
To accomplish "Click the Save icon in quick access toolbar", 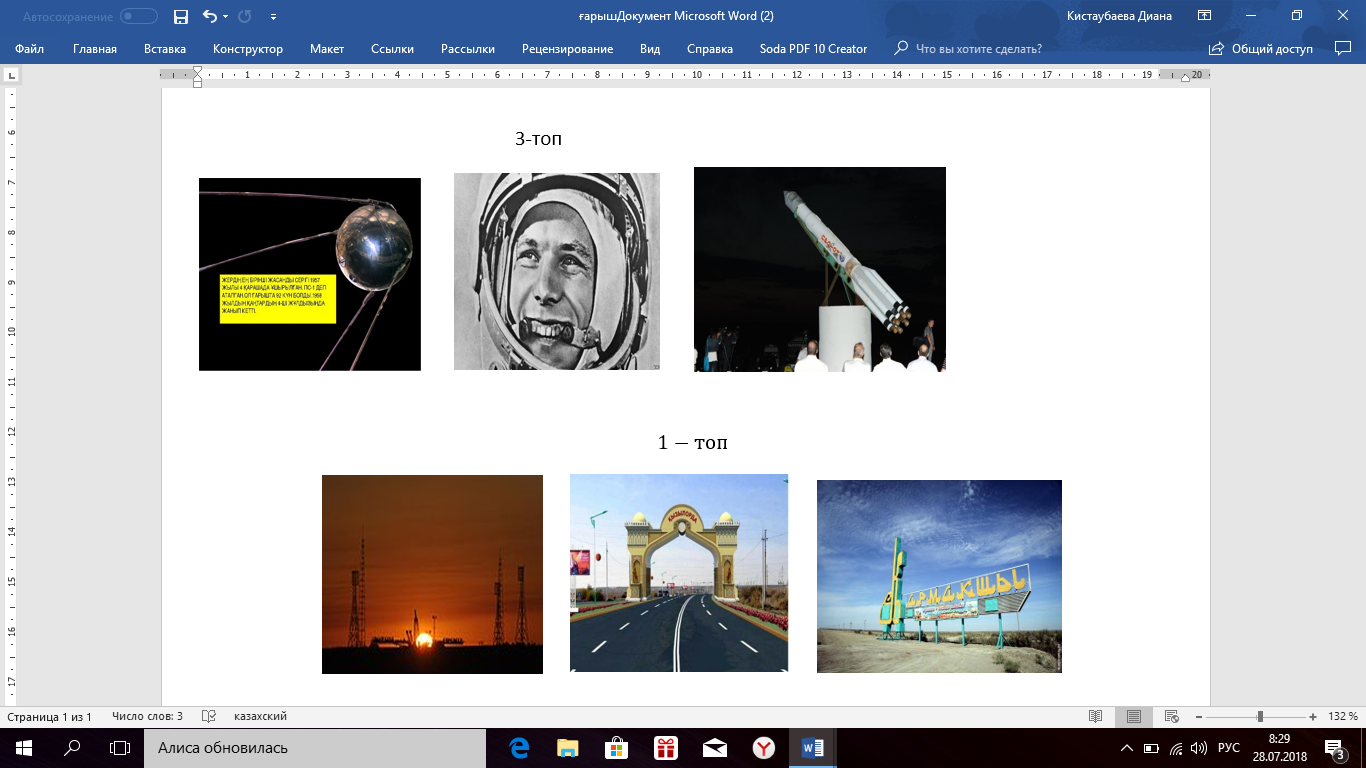I will point(180,16).
